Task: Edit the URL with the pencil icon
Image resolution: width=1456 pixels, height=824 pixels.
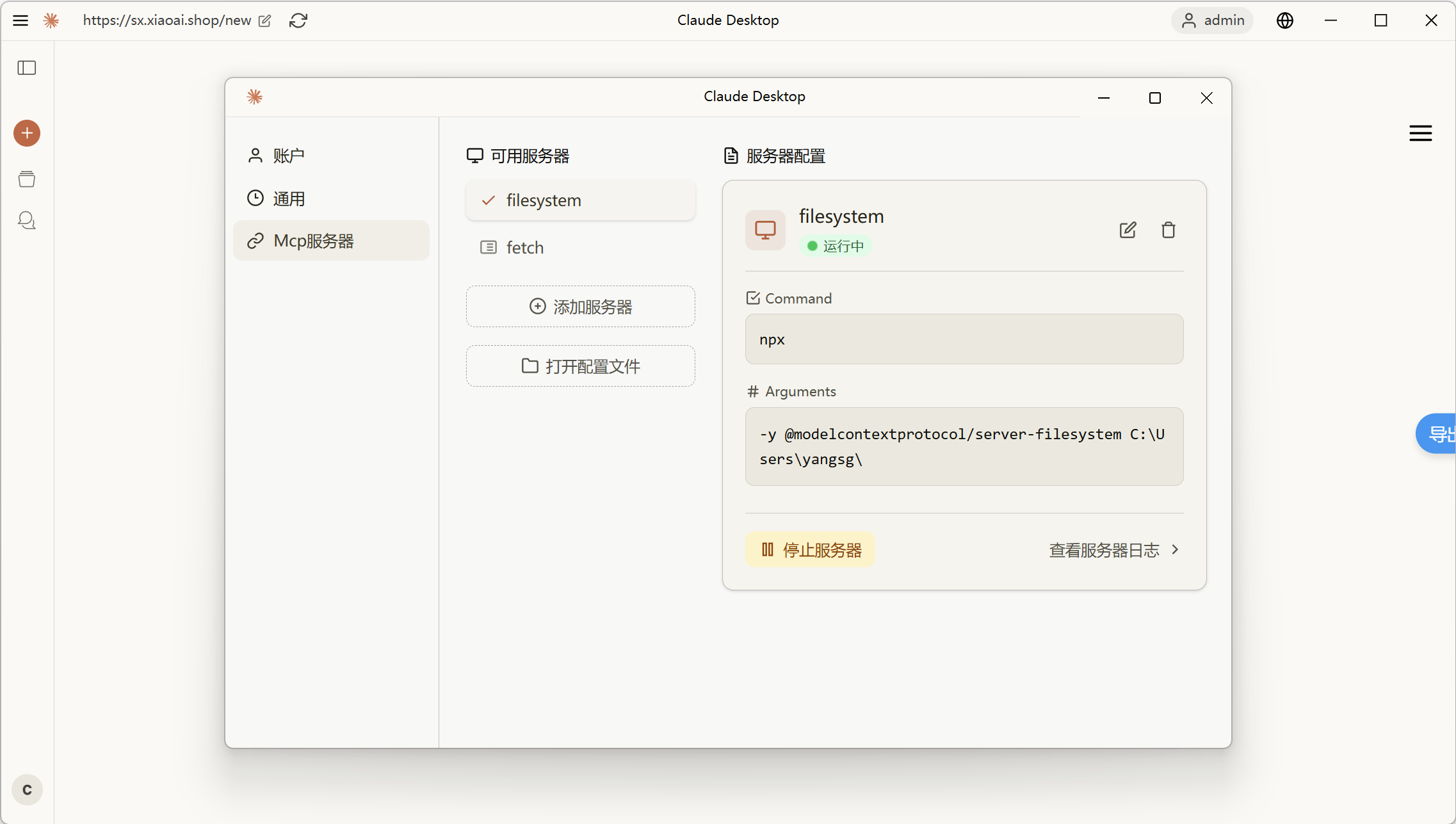Action: tap(264, 20)
